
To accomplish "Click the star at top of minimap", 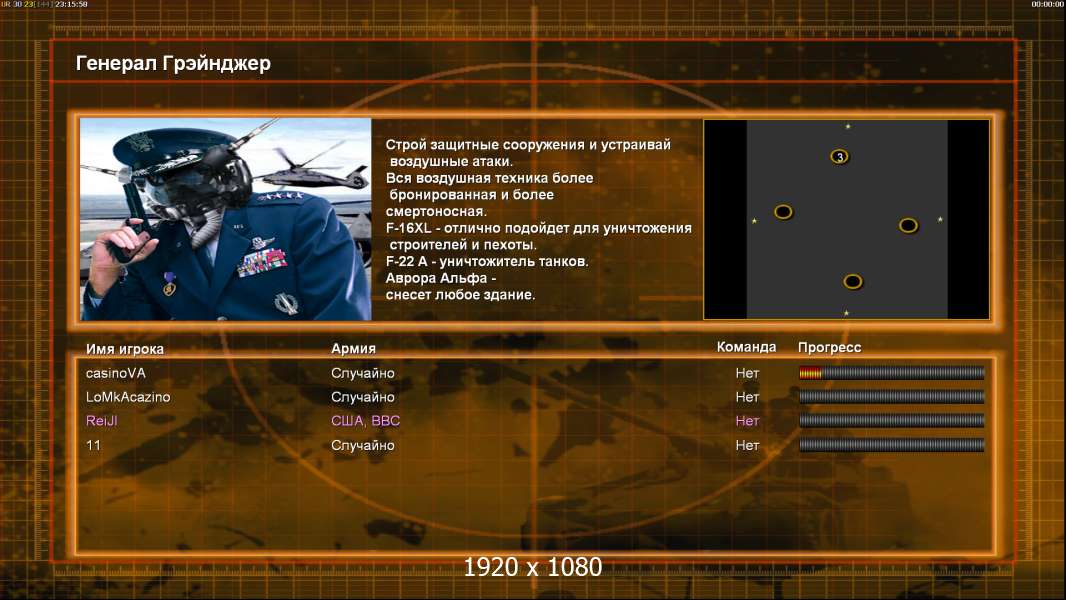I will click(848, 126).
